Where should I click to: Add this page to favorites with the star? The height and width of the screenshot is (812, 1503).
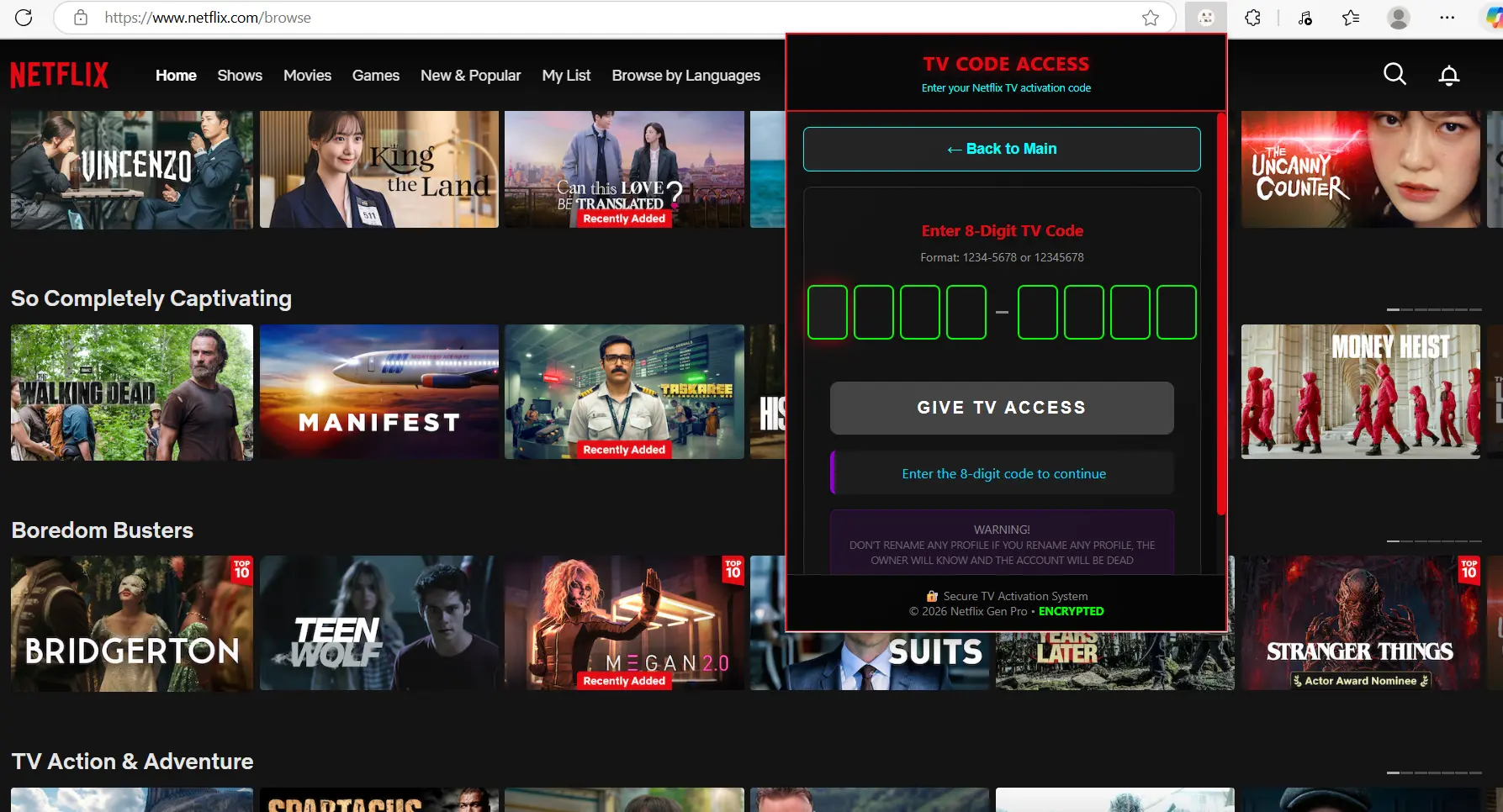1151,17
